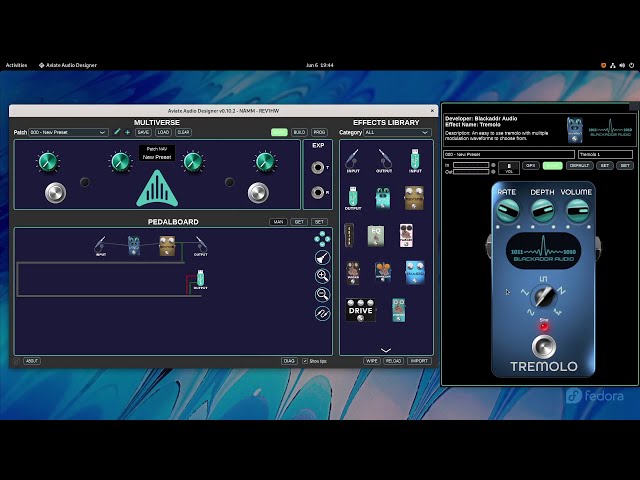Expand library with the down chevron
Screen dimensions: 640x480
386,350
